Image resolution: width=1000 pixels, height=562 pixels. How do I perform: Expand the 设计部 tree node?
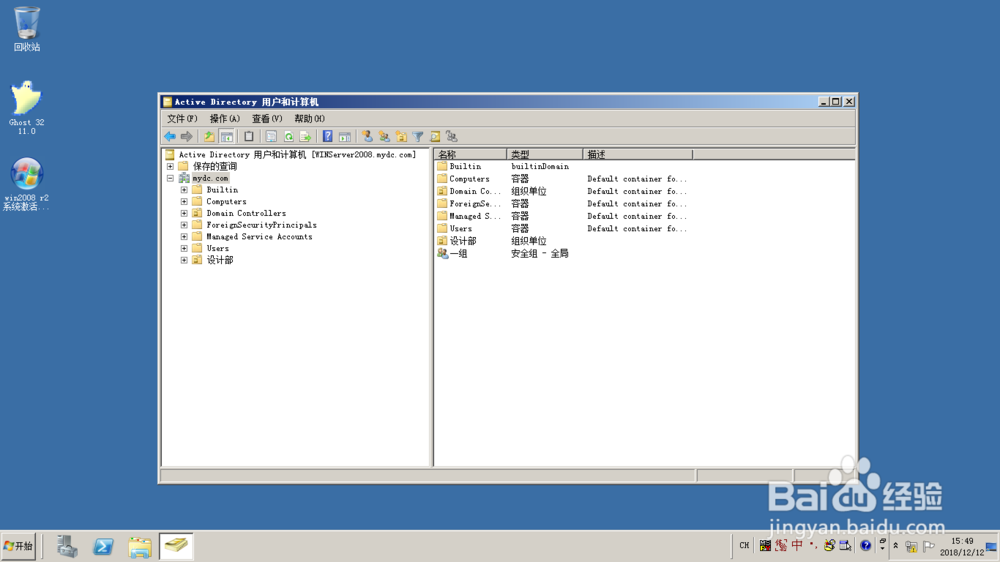184,260
